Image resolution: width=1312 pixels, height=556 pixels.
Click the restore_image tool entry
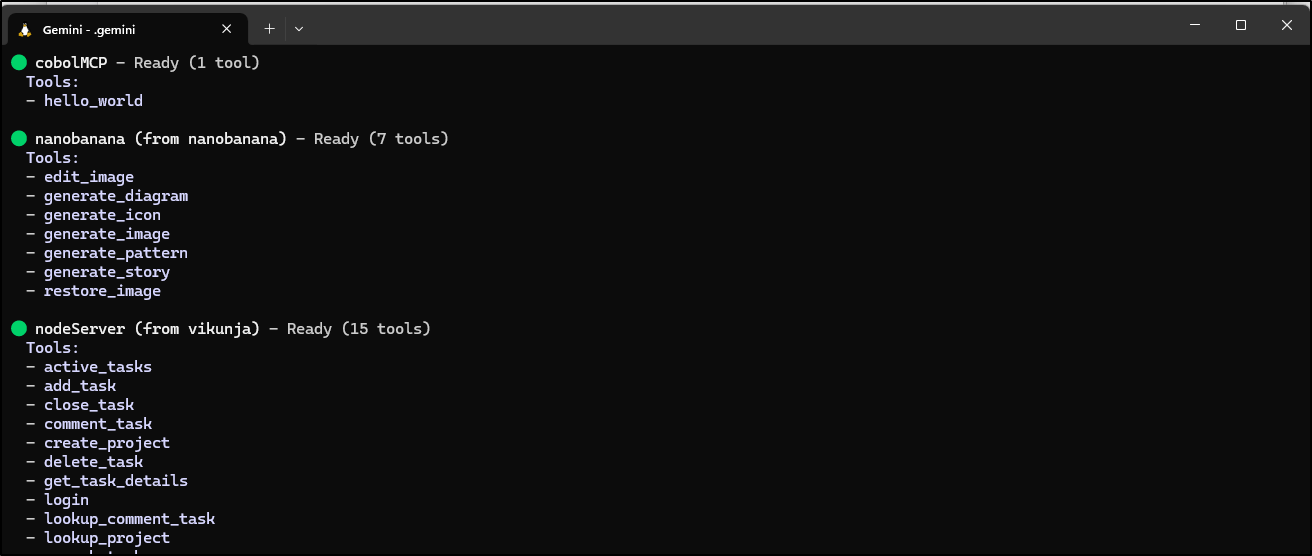click(x=102, y=291)
